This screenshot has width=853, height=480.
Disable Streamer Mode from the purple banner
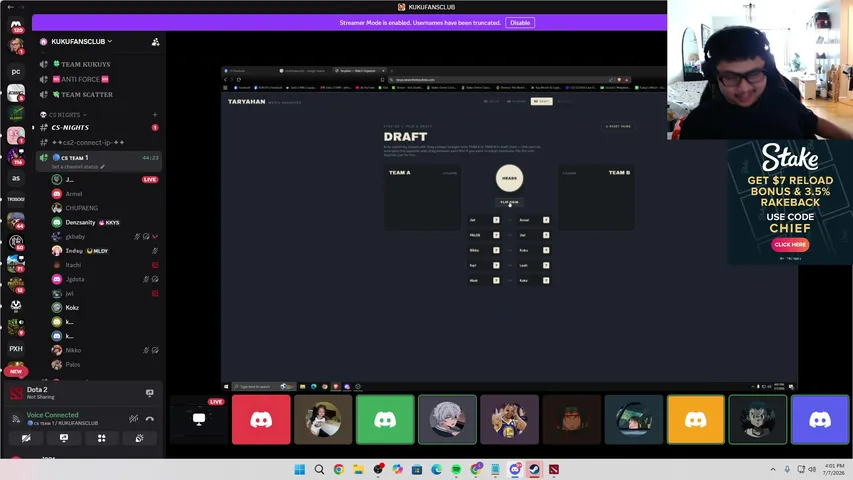pyautogui.click(x=520, y=23)
